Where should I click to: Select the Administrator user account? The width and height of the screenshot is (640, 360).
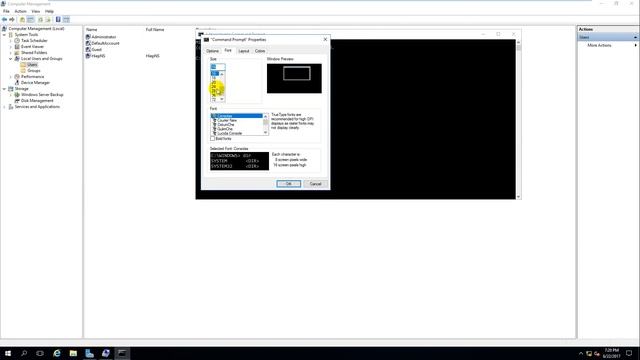[x=104, y=37]
